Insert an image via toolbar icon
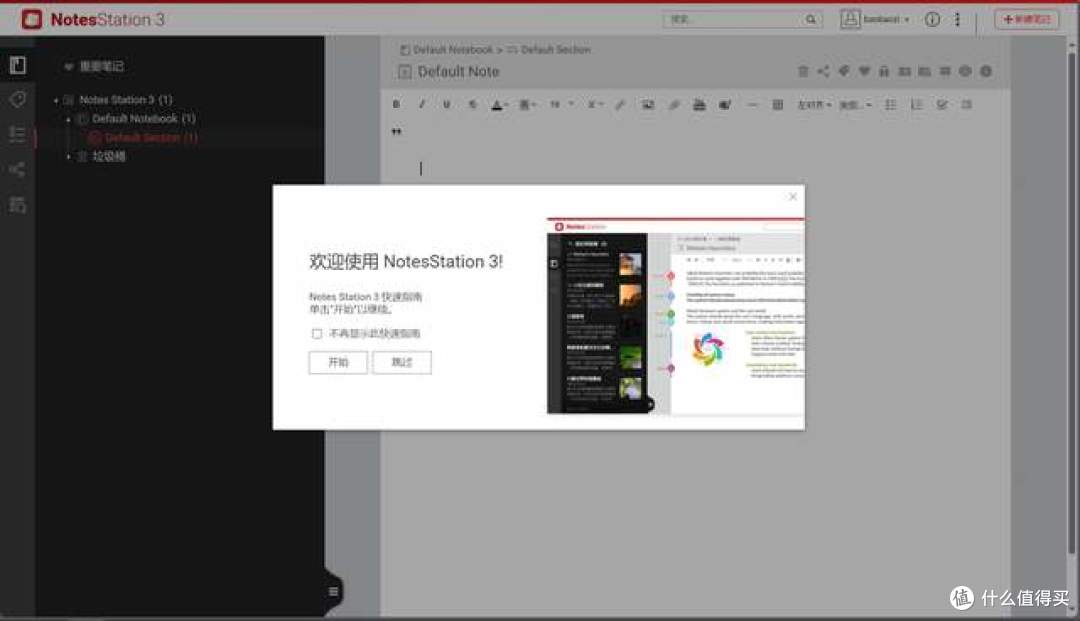This screenshot has width=1080, height=621. [x=647, y=105]
